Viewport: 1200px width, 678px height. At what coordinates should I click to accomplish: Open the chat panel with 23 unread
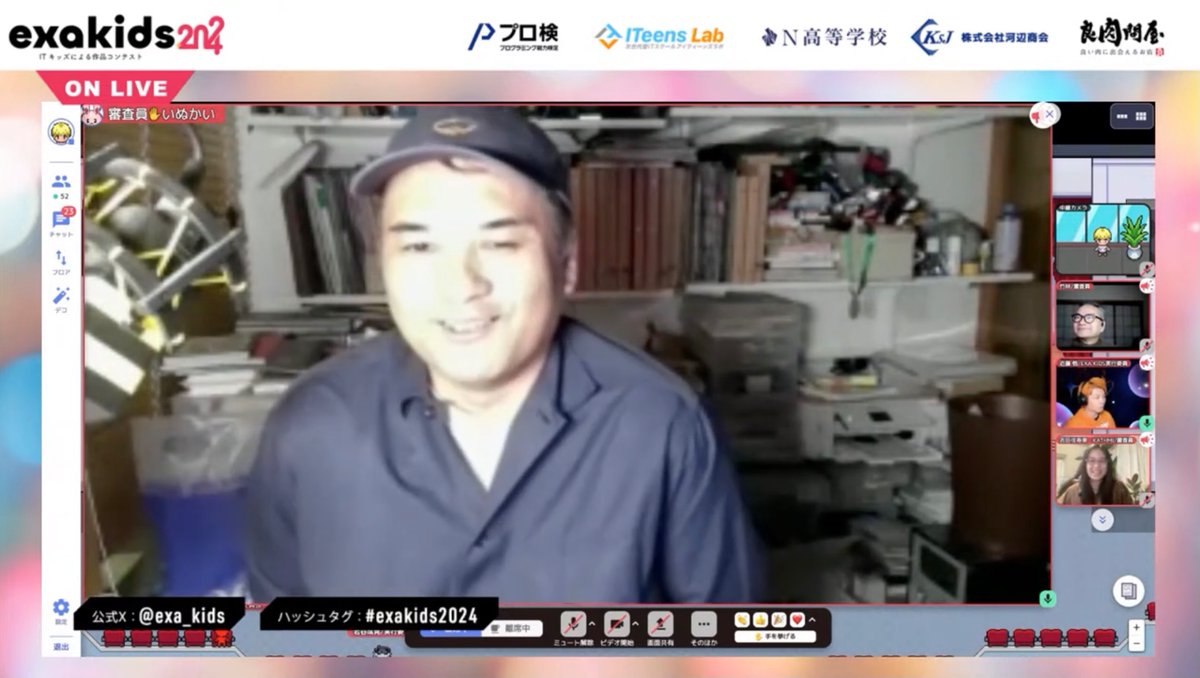click(x=61, y=223)
